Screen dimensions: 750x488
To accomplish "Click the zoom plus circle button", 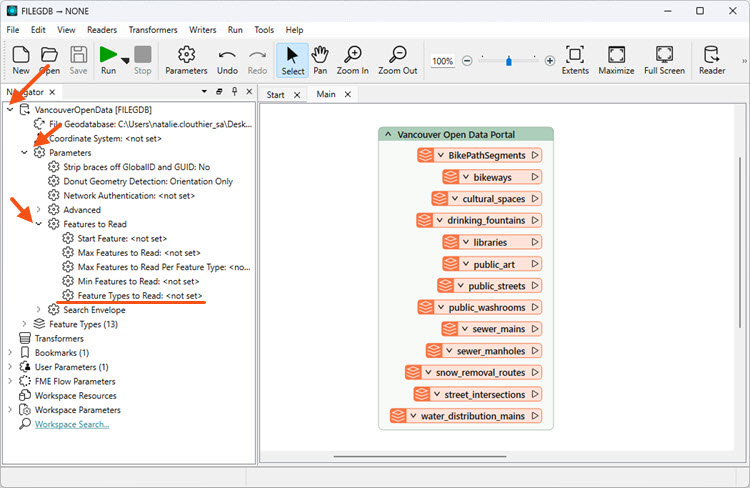I will click(x=550, y=61).
